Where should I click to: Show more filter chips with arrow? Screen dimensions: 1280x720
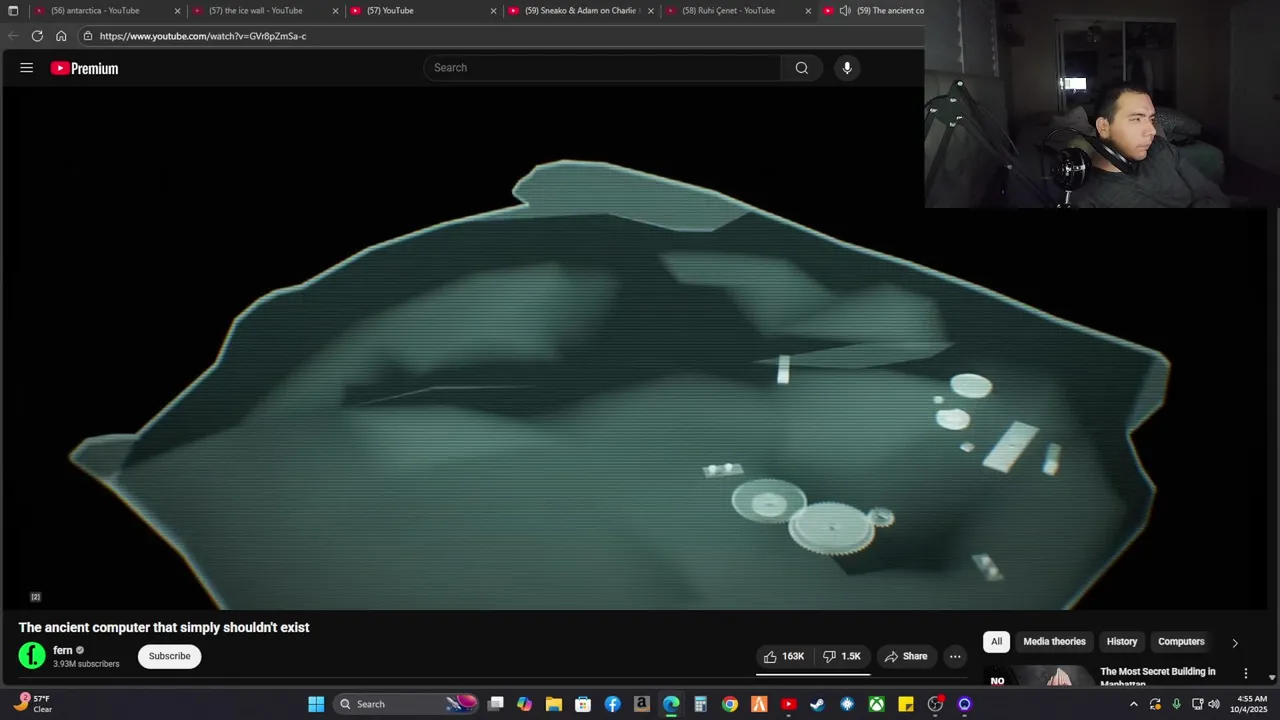point(1235,643)
